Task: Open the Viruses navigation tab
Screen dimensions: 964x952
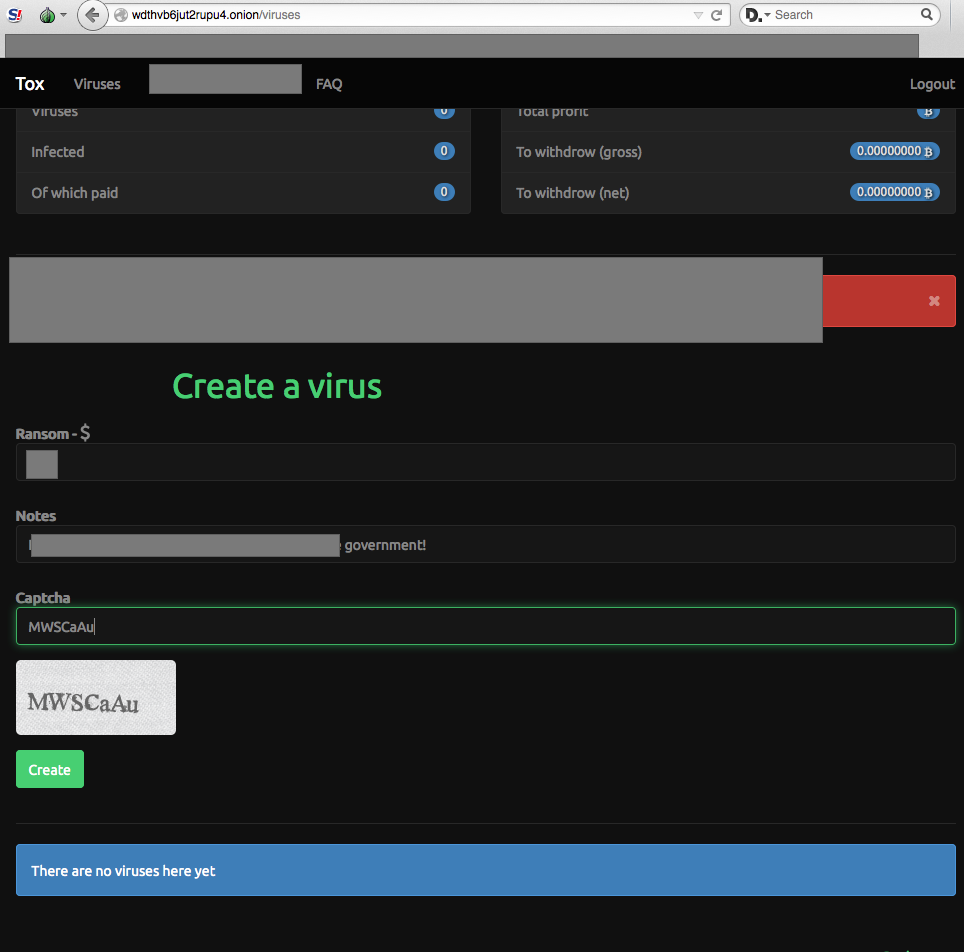Action: (97, 84)
